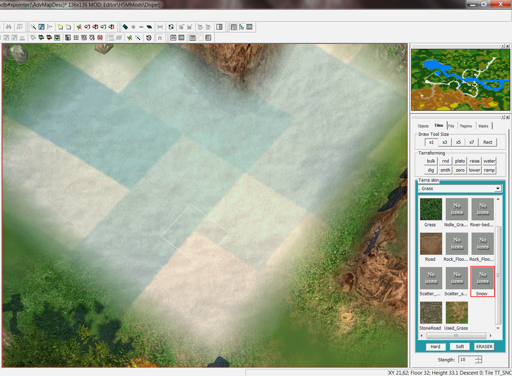This screenshot has width=512, height=376.
Task: Click the tile list scroll-right arrow
Action: click(x=490, y=335)
